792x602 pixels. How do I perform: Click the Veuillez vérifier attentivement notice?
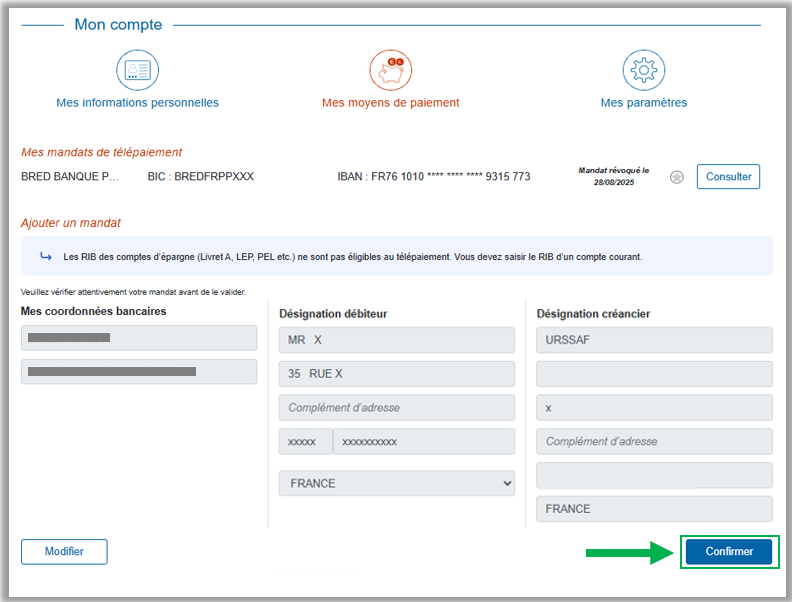[133, 292]
